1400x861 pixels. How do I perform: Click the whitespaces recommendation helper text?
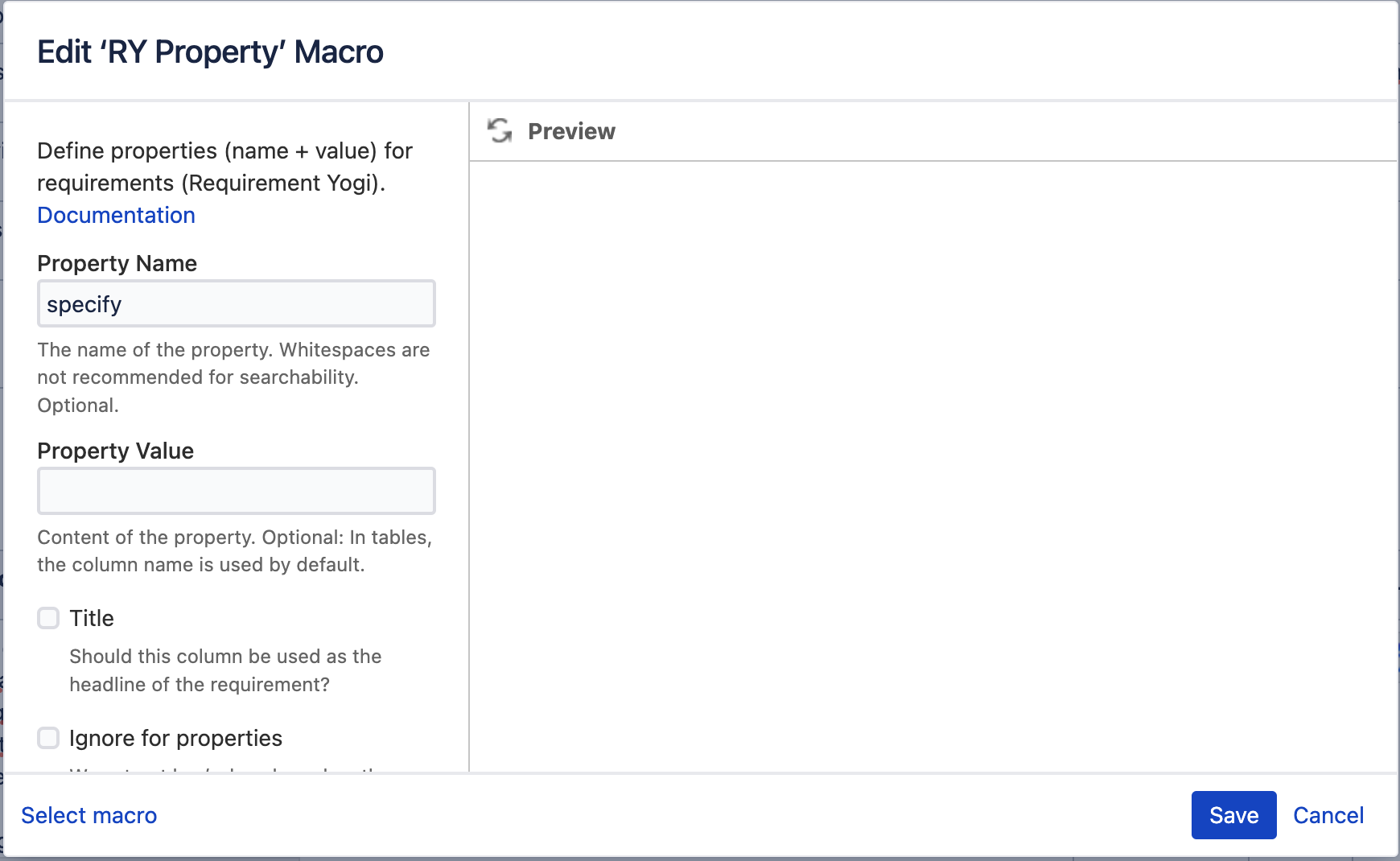tap(233, 377)
